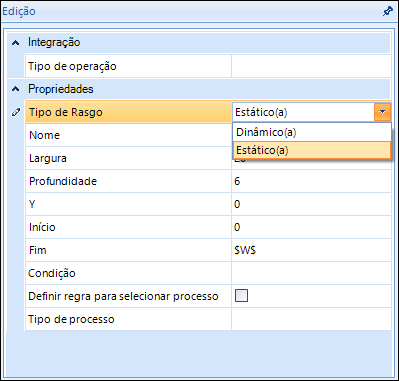Image resolution: width=399 pixels, height=381 pixels.
Task: Click the Estático(a) combo box text
Action: click(261, 112)
